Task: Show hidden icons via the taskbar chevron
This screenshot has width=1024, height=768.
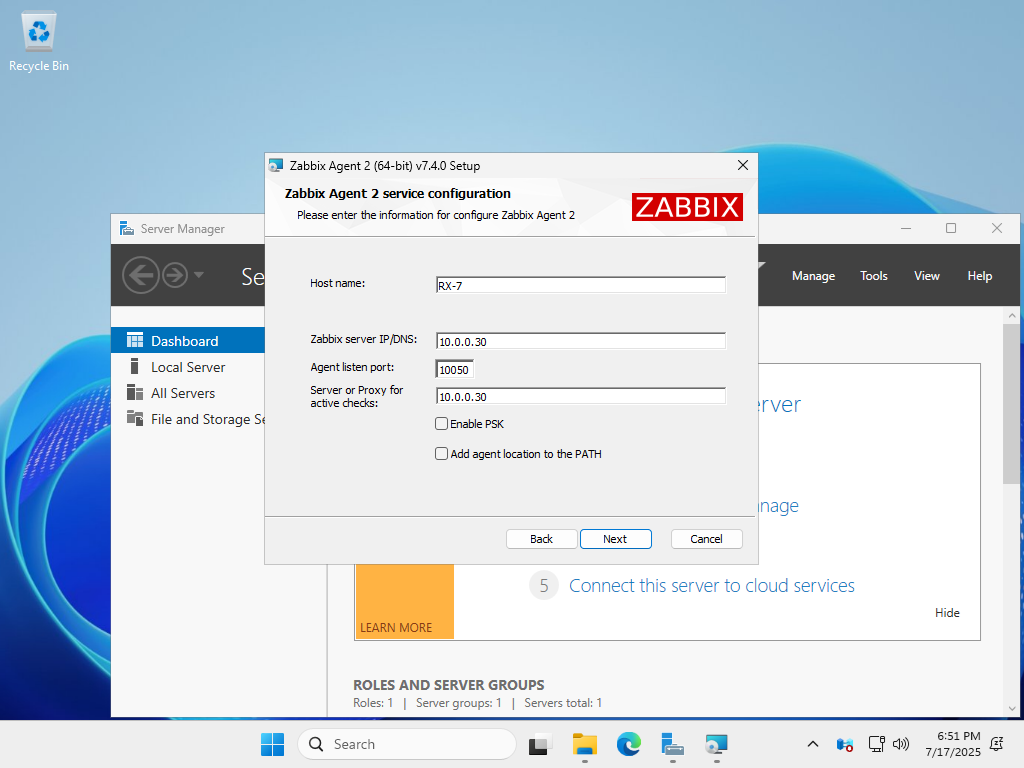Action: coord(813,744)
